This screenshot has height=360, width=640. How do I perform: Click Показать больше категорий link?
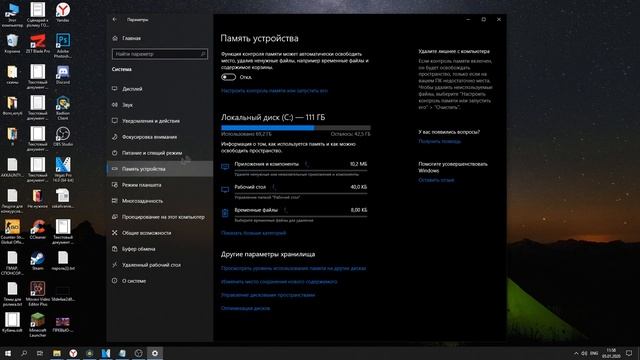253,233
